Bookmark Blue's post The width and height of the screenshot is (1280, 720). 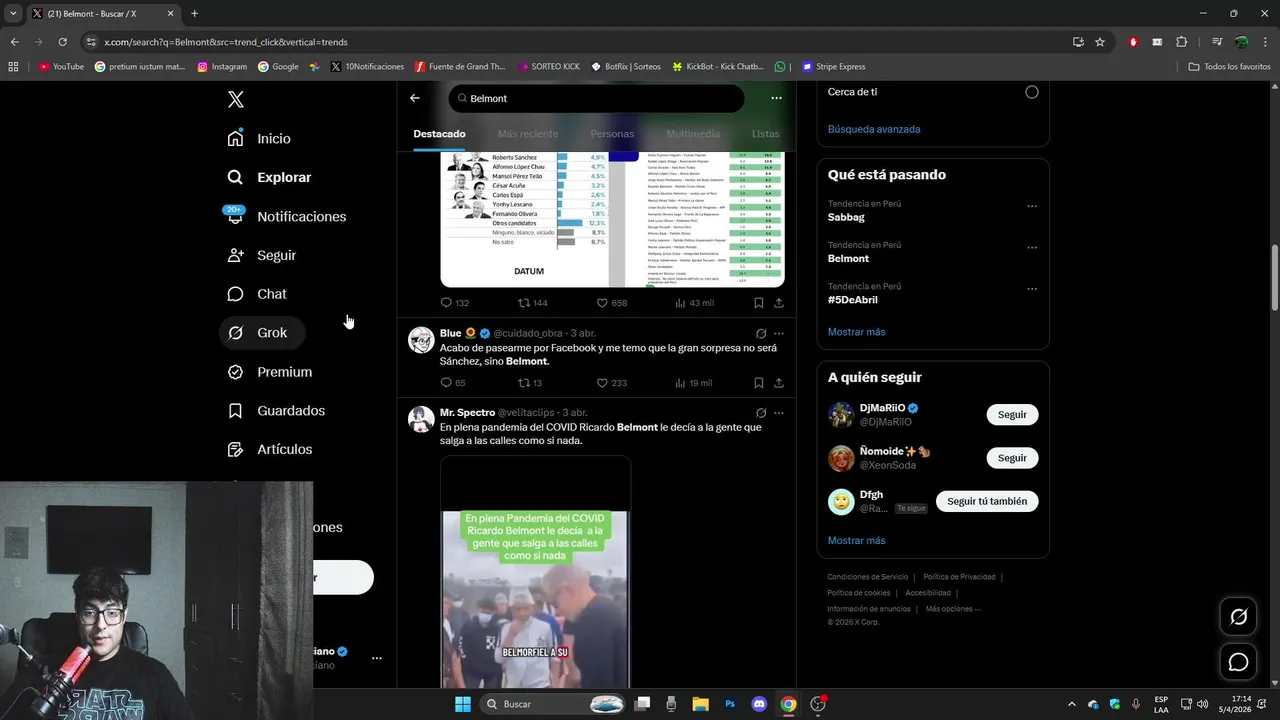758,383
